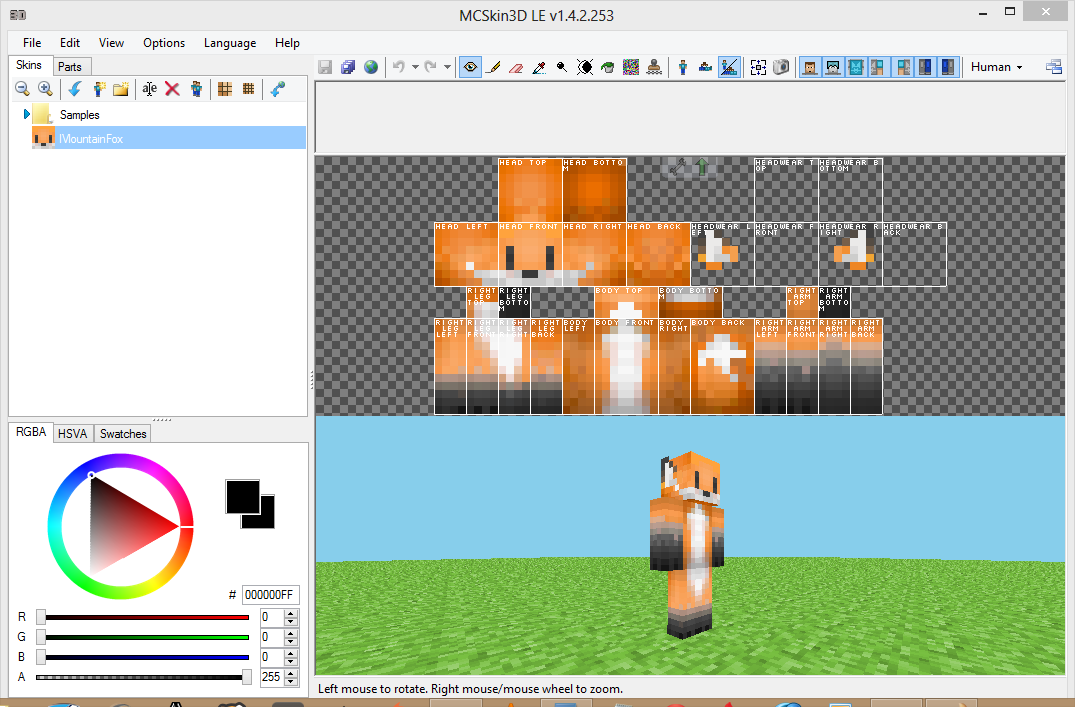Delete the selected skin with red X
This screenshot has width=1075, height=707.
point(172,89)
